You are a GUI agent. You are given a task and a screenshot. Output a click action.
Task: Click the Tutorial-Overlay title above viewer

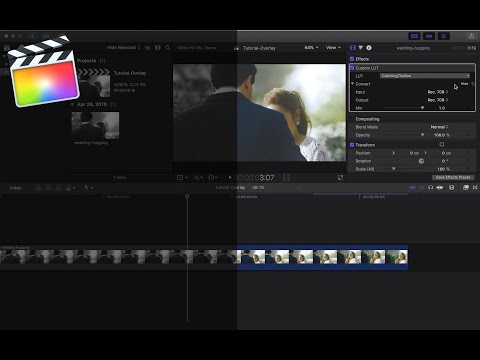[259, 48]
